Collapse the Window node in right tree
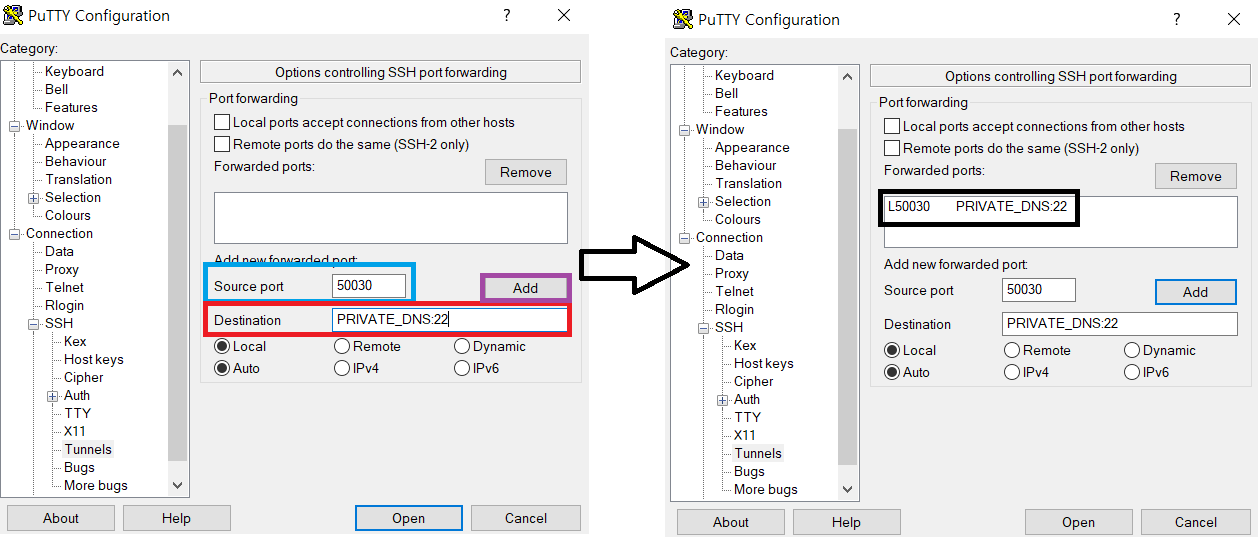The height and width of the screenshot is (537, 1258). [x=685, y=130]
